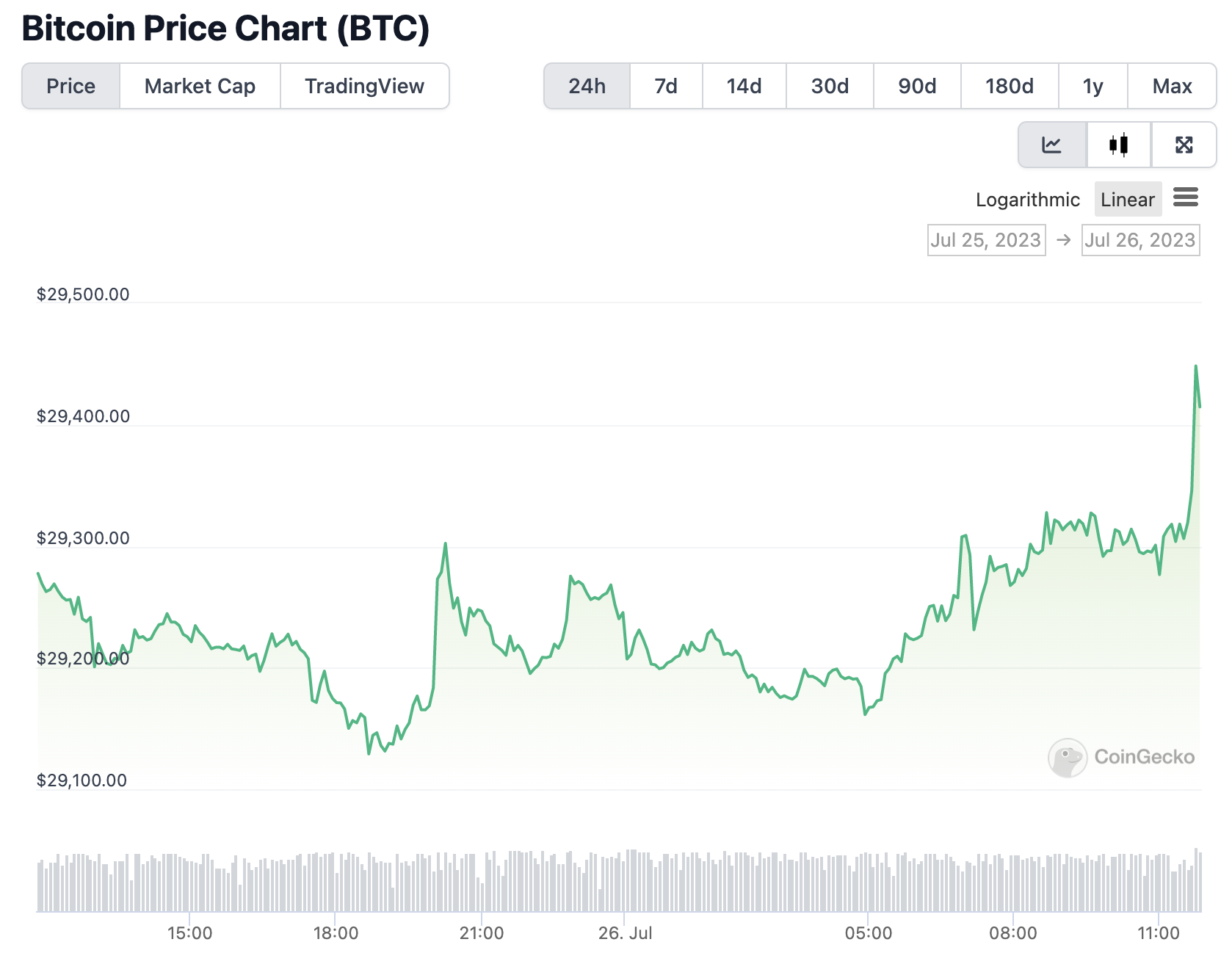Open the Jul 26, 2023 end date field

(1140, 240)
